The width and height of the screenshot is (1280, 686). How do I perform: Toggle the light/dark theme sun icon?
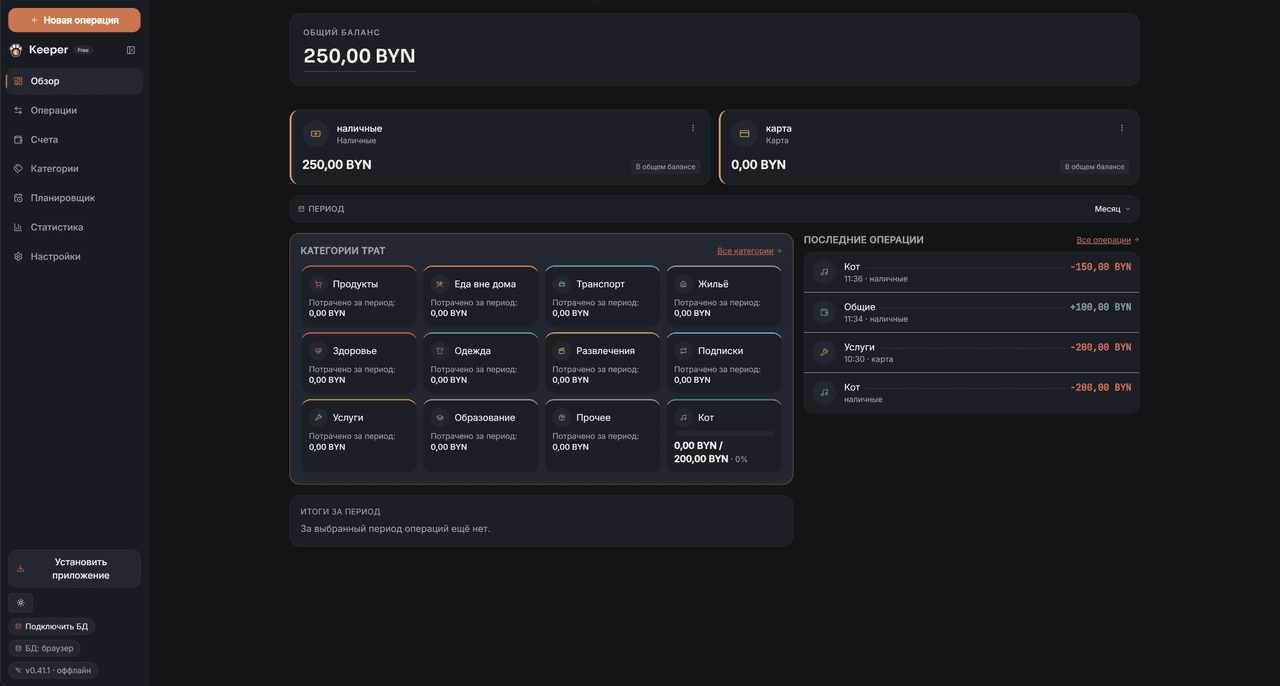20,603
